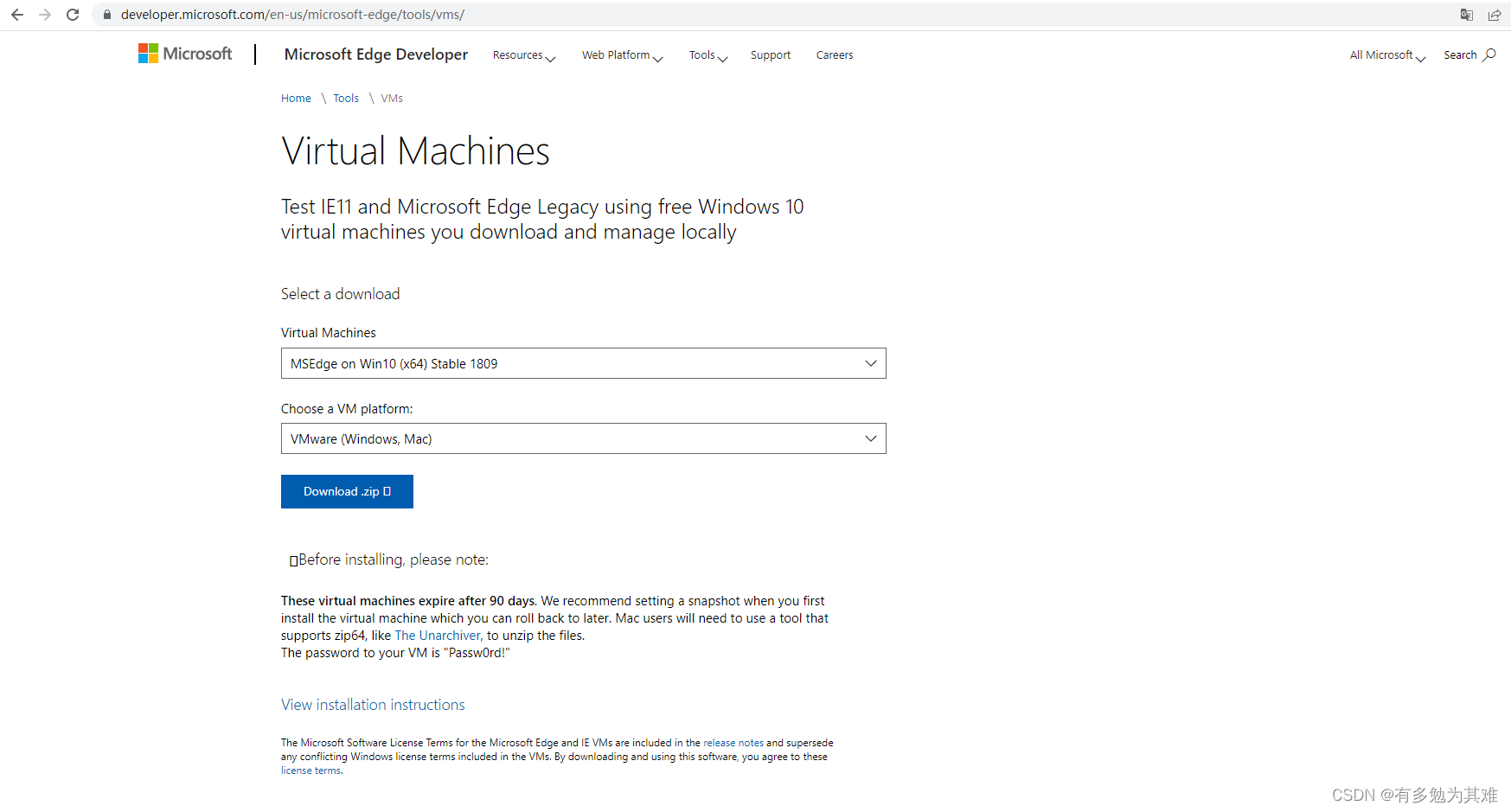Click the Search magnifier icon
This screenshot has width=1511, height=812.
click(1489, 54)
